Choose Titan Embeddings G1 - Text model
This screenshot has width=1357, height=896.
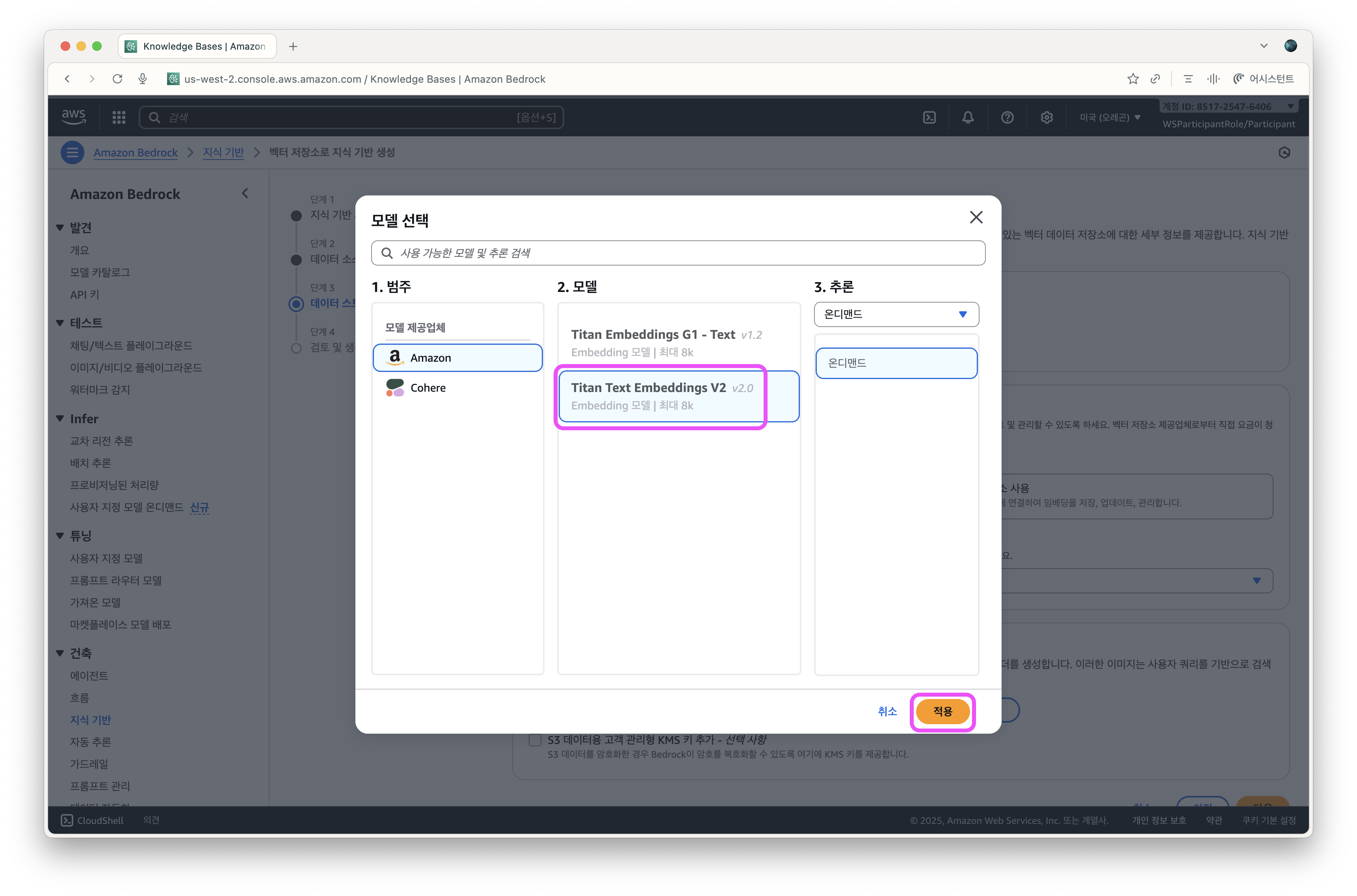pos(679,343)
